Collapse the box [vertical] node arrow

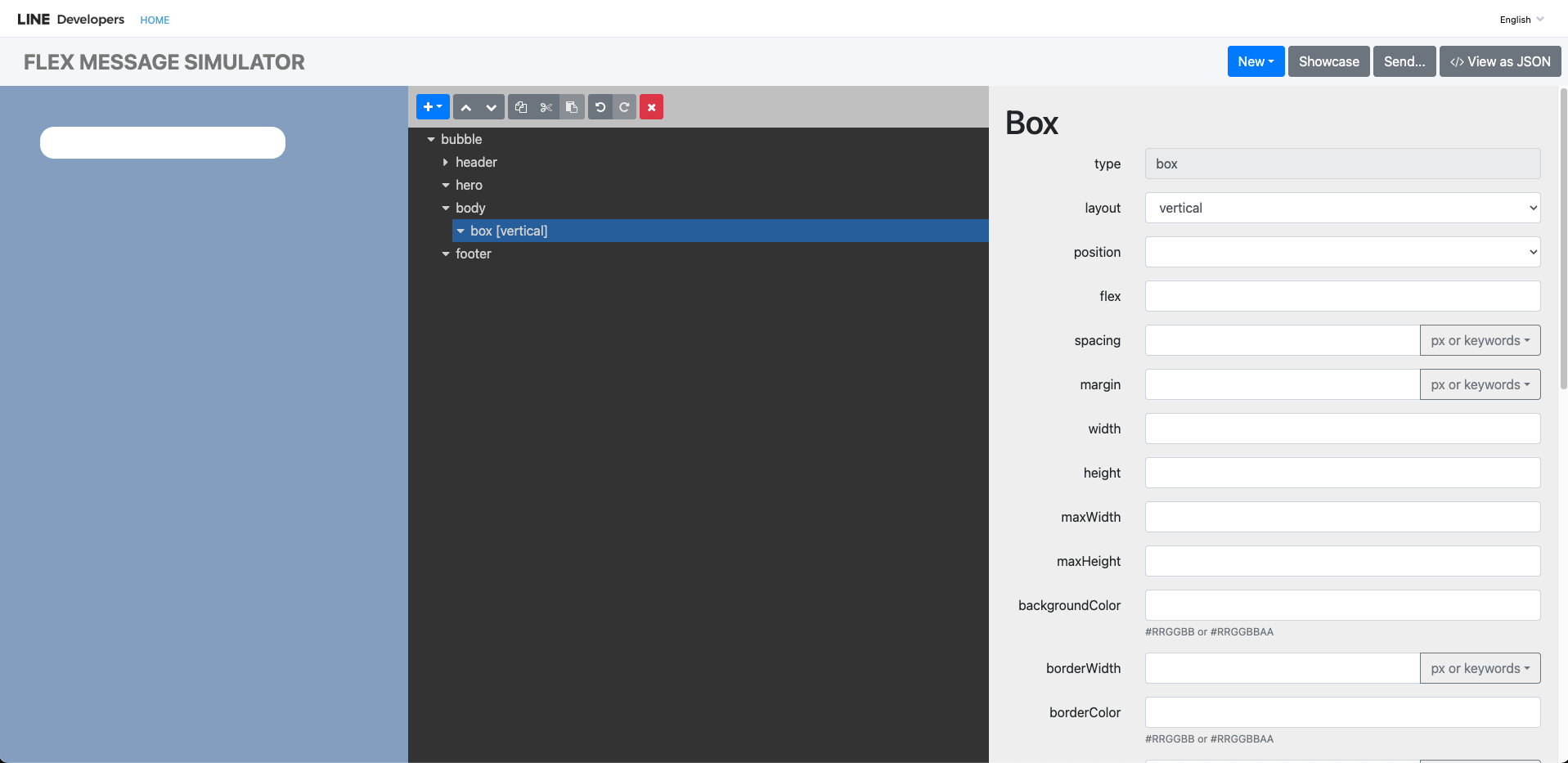461,231
